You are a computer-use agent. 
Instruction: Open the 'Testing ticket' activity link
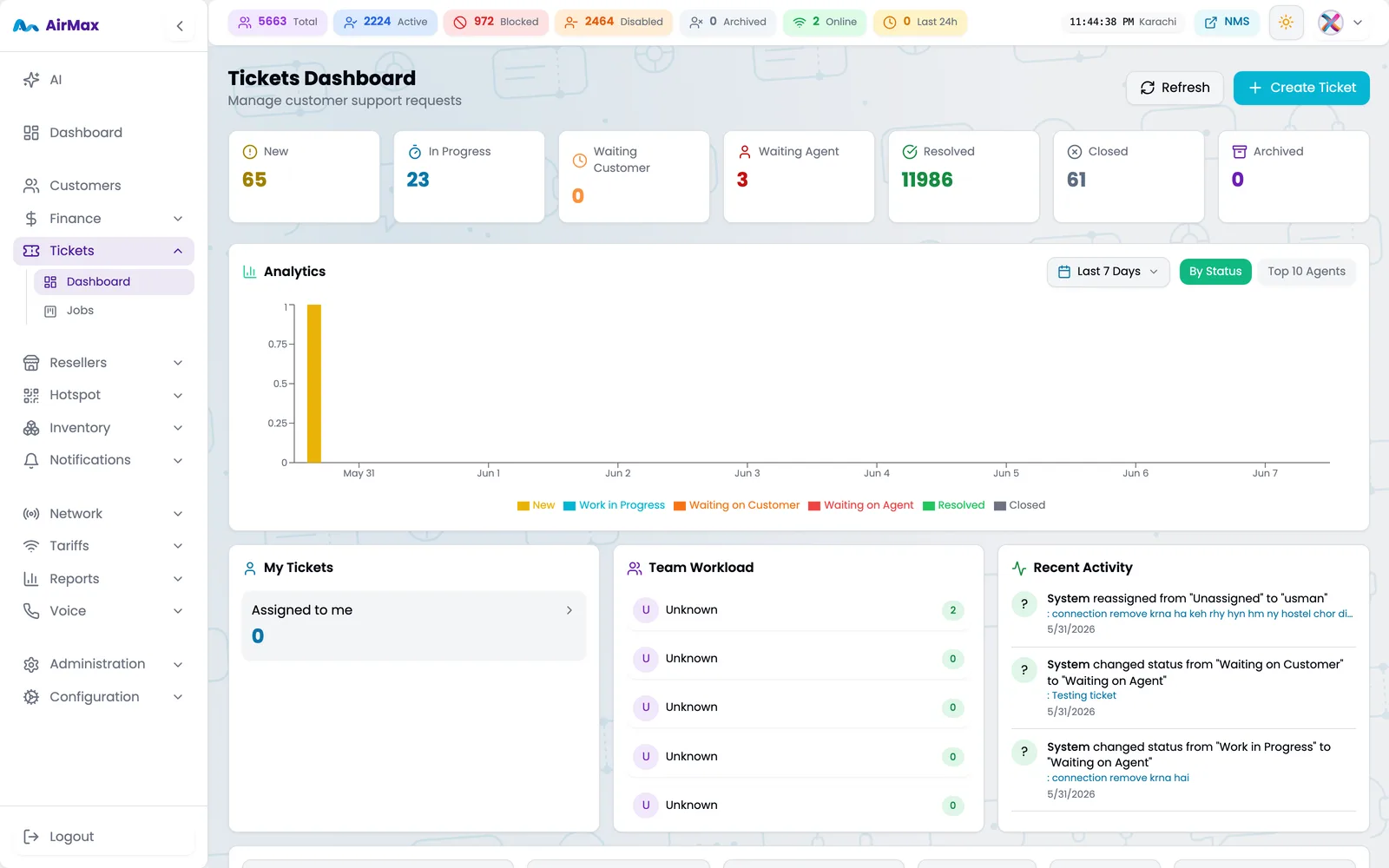(x=1083, y=695)
